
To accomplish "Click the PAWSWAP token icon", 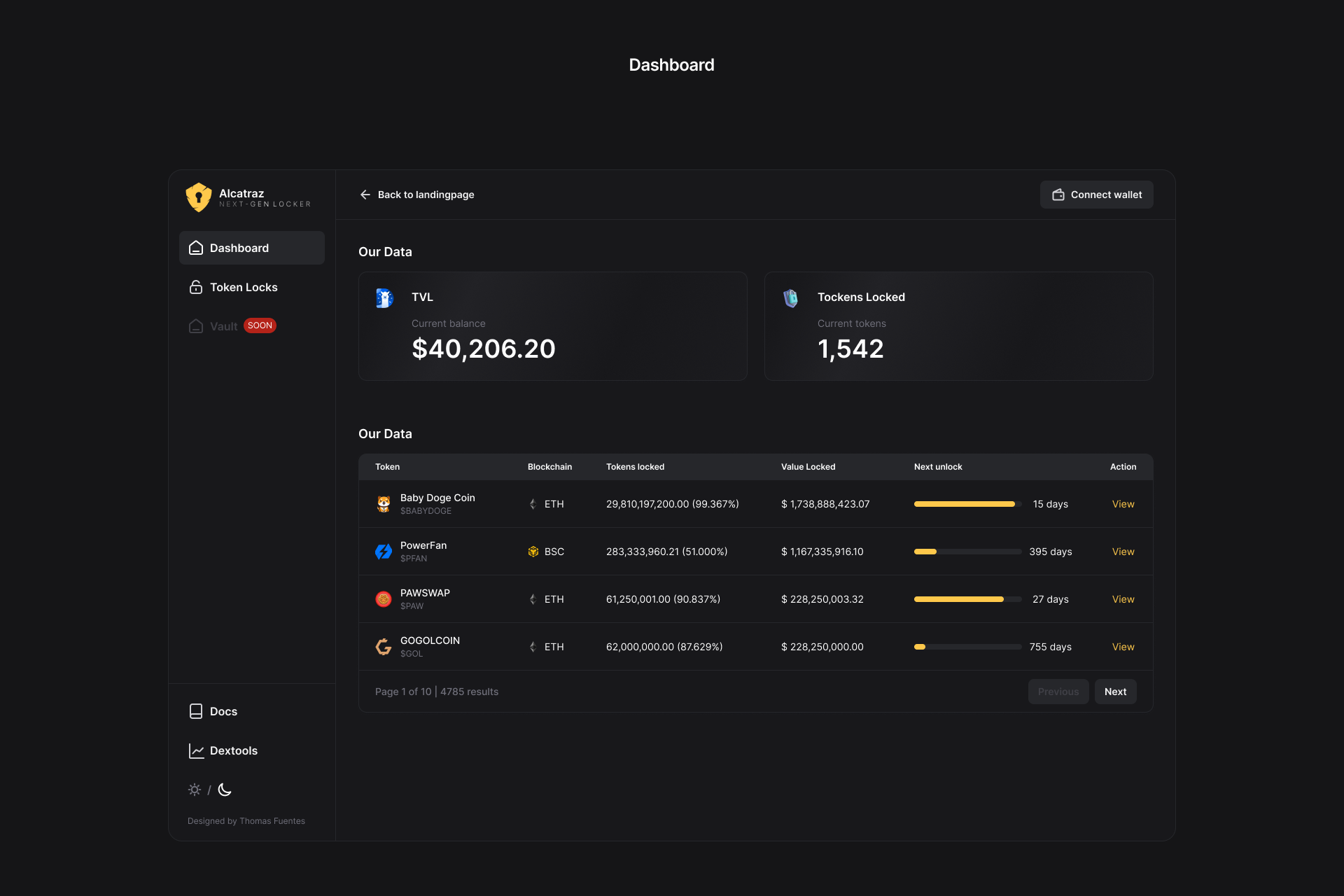I will tap(384, 599).
